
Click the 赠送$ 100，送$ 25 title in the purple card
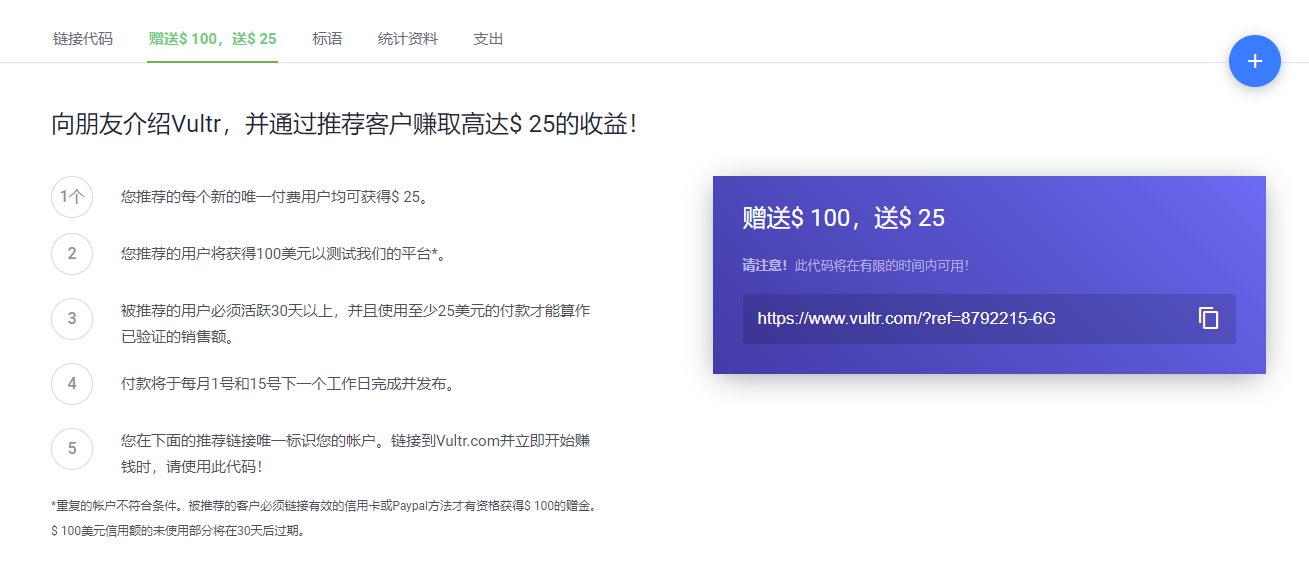(843, 218)
